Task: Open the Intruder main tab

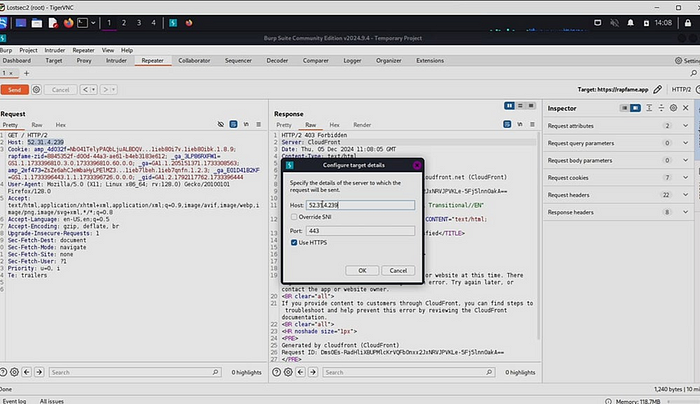Action: 116,60
